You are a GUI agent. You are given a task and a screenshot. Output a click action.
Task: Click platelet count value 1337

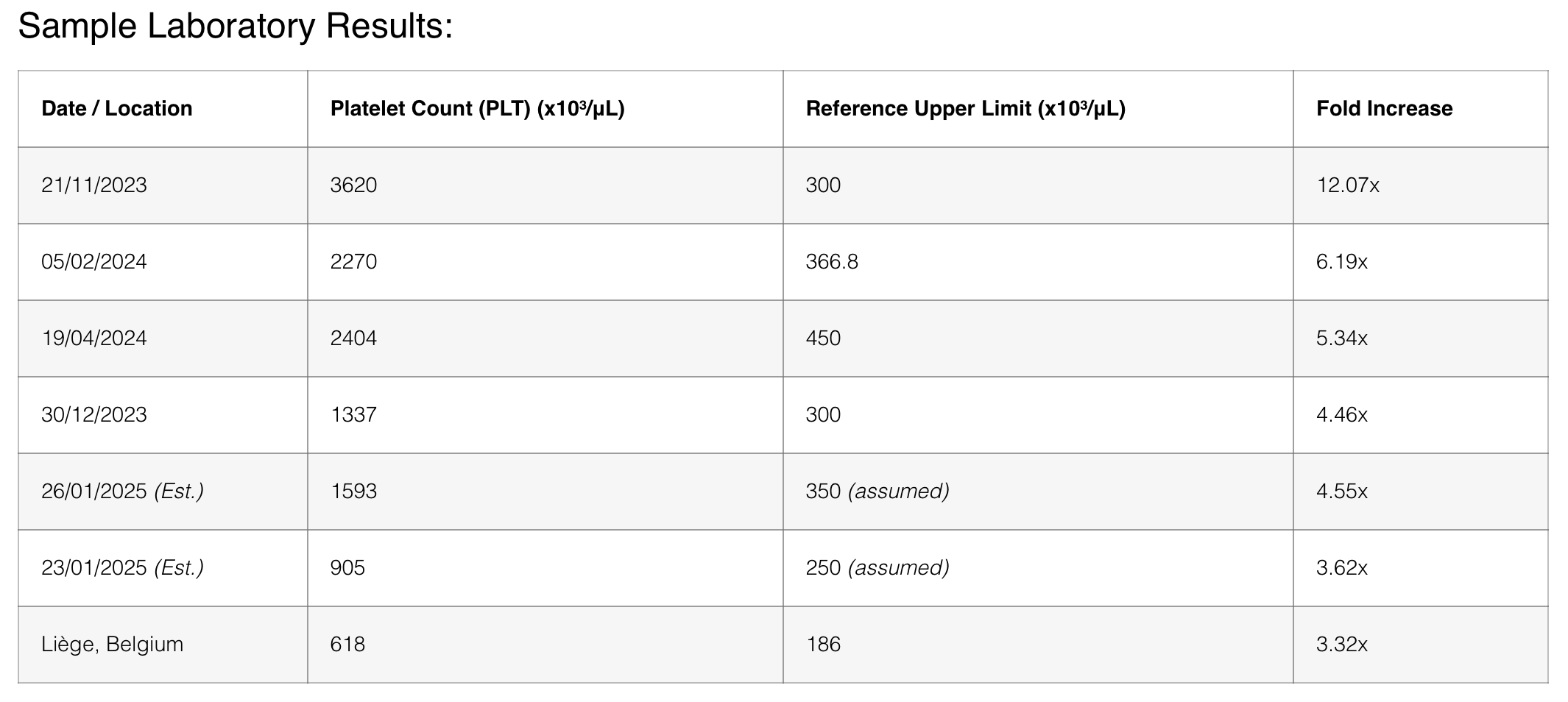pos(353,414)
